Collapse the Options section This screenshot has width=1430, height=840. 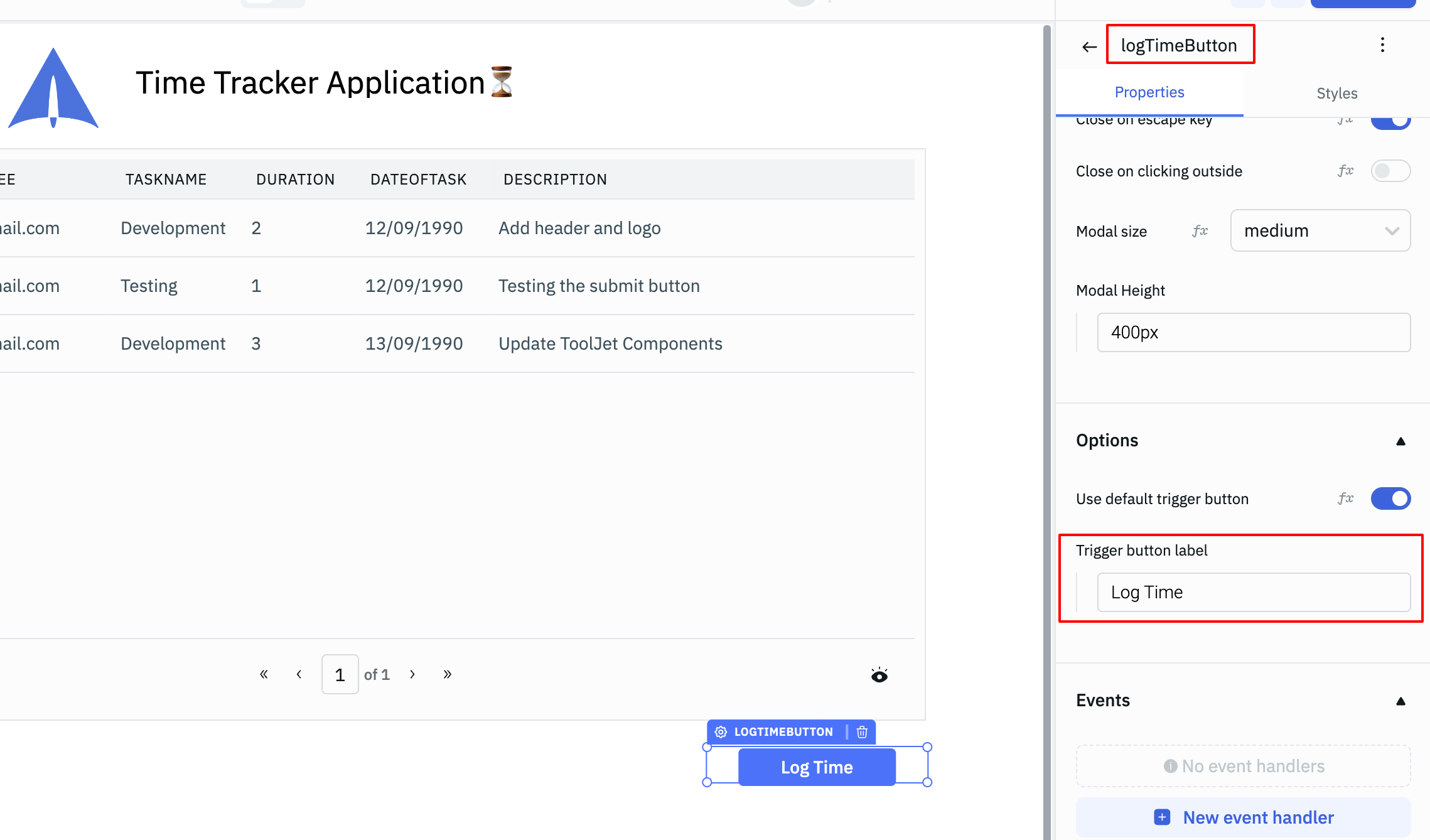click(1400, 441)
